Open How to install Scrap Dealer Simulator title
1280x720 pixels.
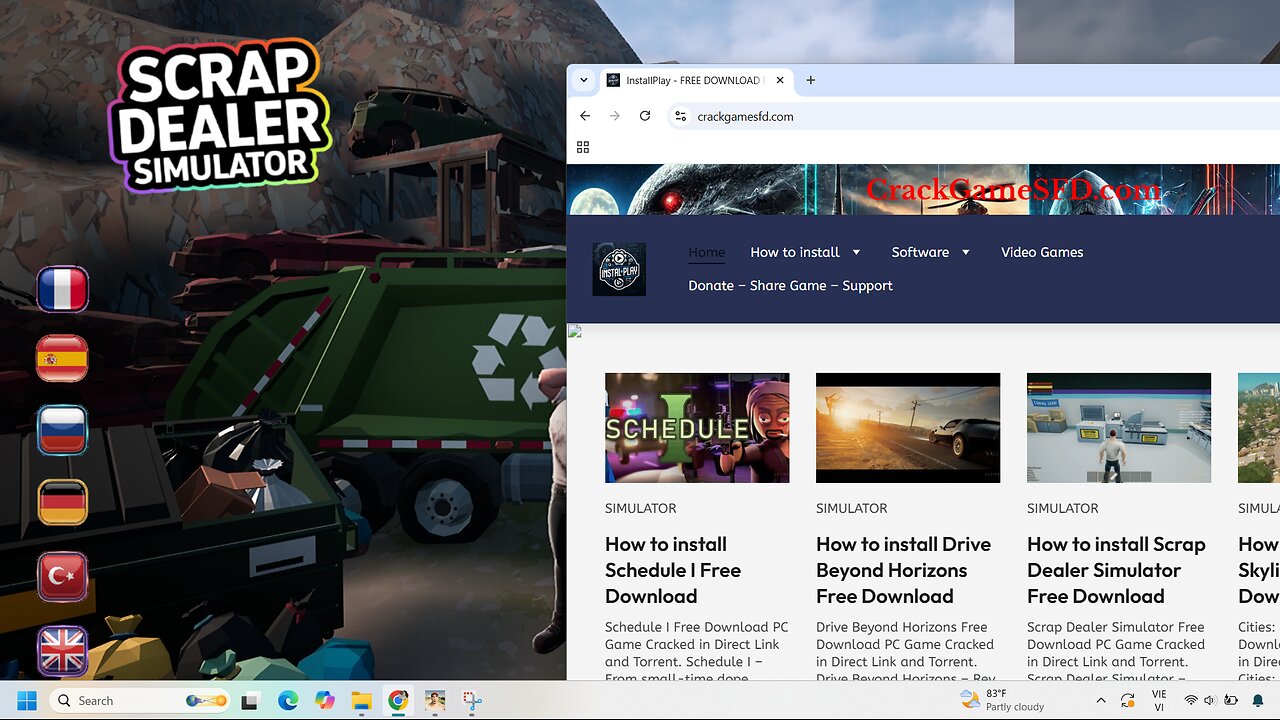point(1116,570)
